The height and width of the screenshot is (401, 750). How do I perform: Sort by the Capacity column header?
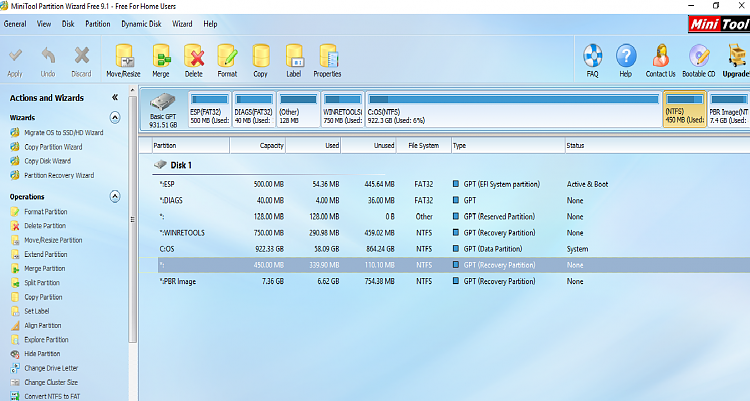258,145
